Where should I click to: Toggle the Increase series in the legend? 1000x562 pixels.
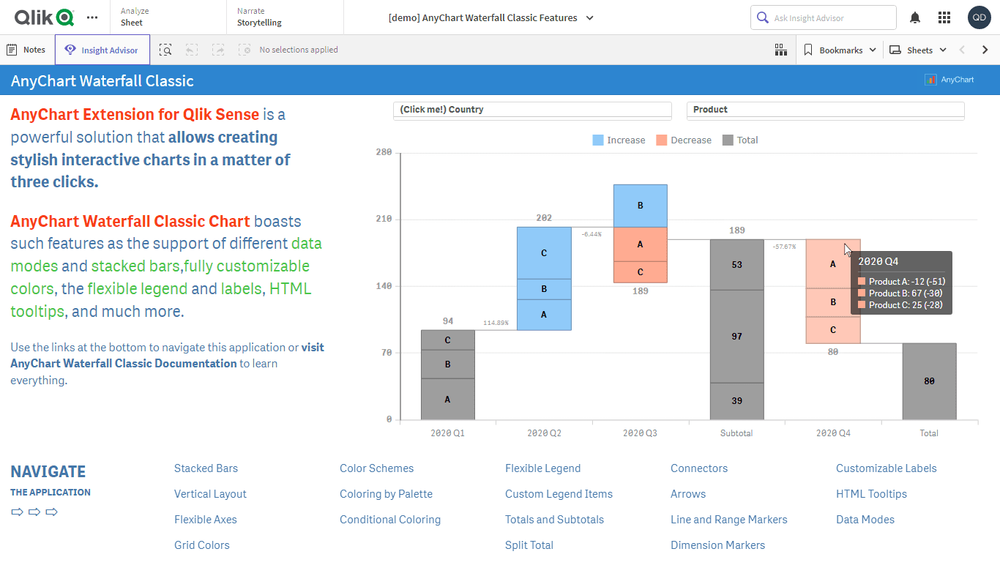pyautogui.click(x=618, y=141)
